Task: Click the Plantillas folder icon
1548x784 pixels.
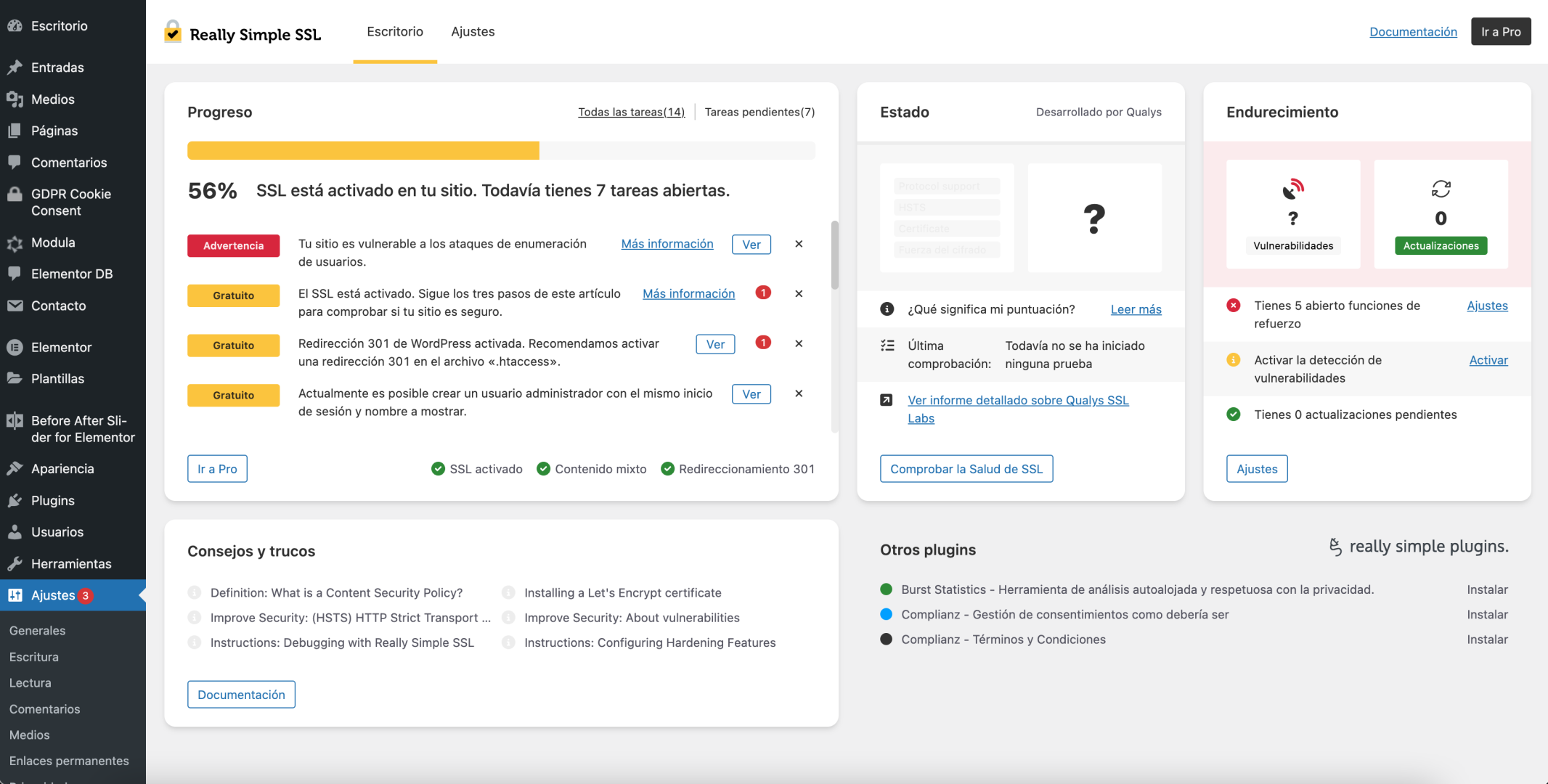Action: pos(15,378)
